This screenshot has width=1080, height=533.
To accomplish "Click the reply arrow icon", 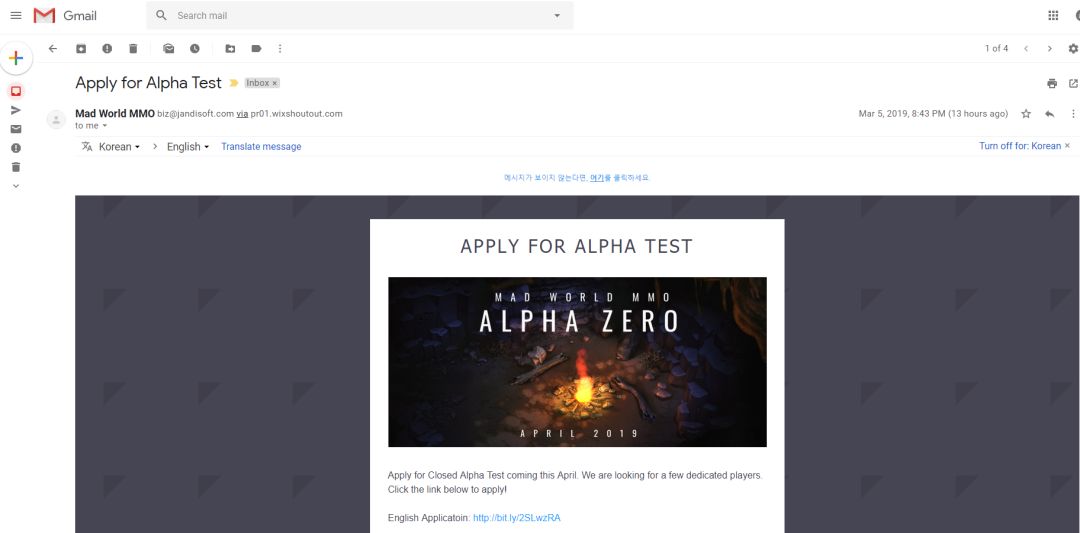I will [1050, 114].
